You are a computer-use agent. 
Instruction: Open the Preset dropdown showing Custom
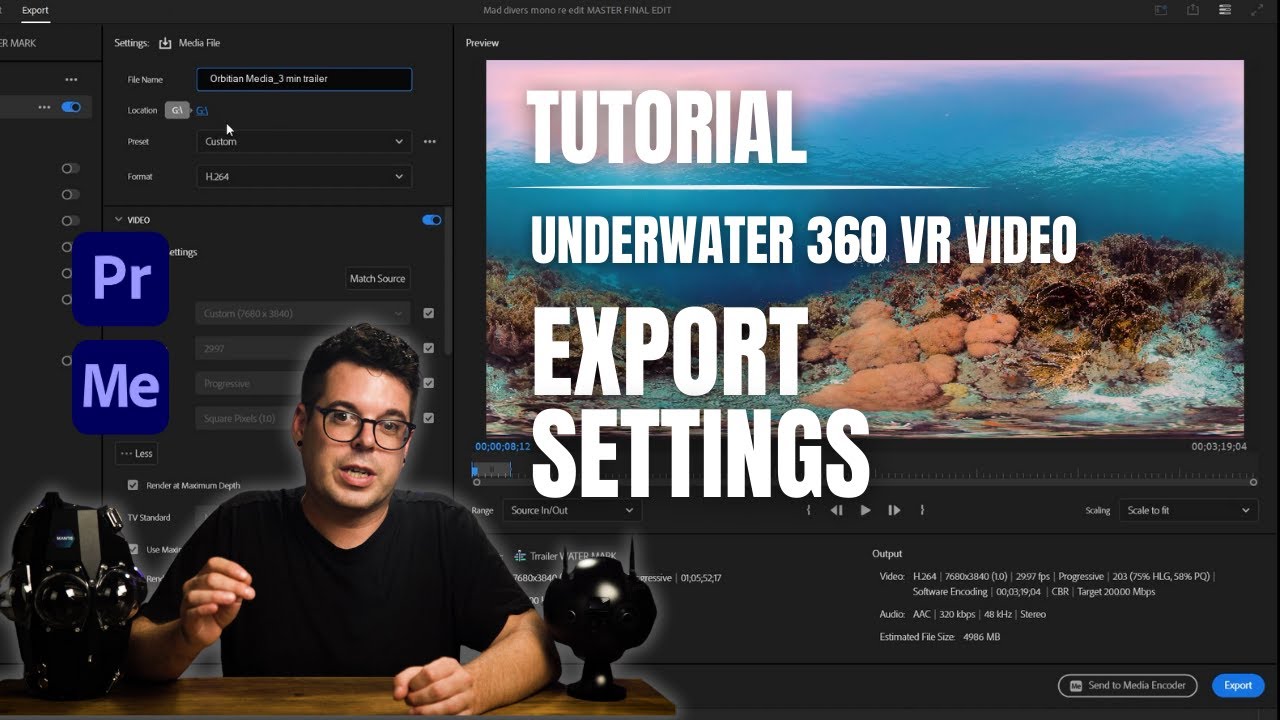click(x=304, y=142)
